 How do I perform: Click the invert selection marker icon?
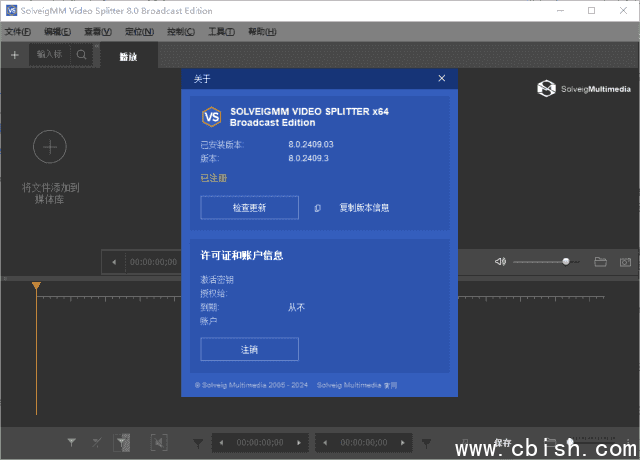122,442
